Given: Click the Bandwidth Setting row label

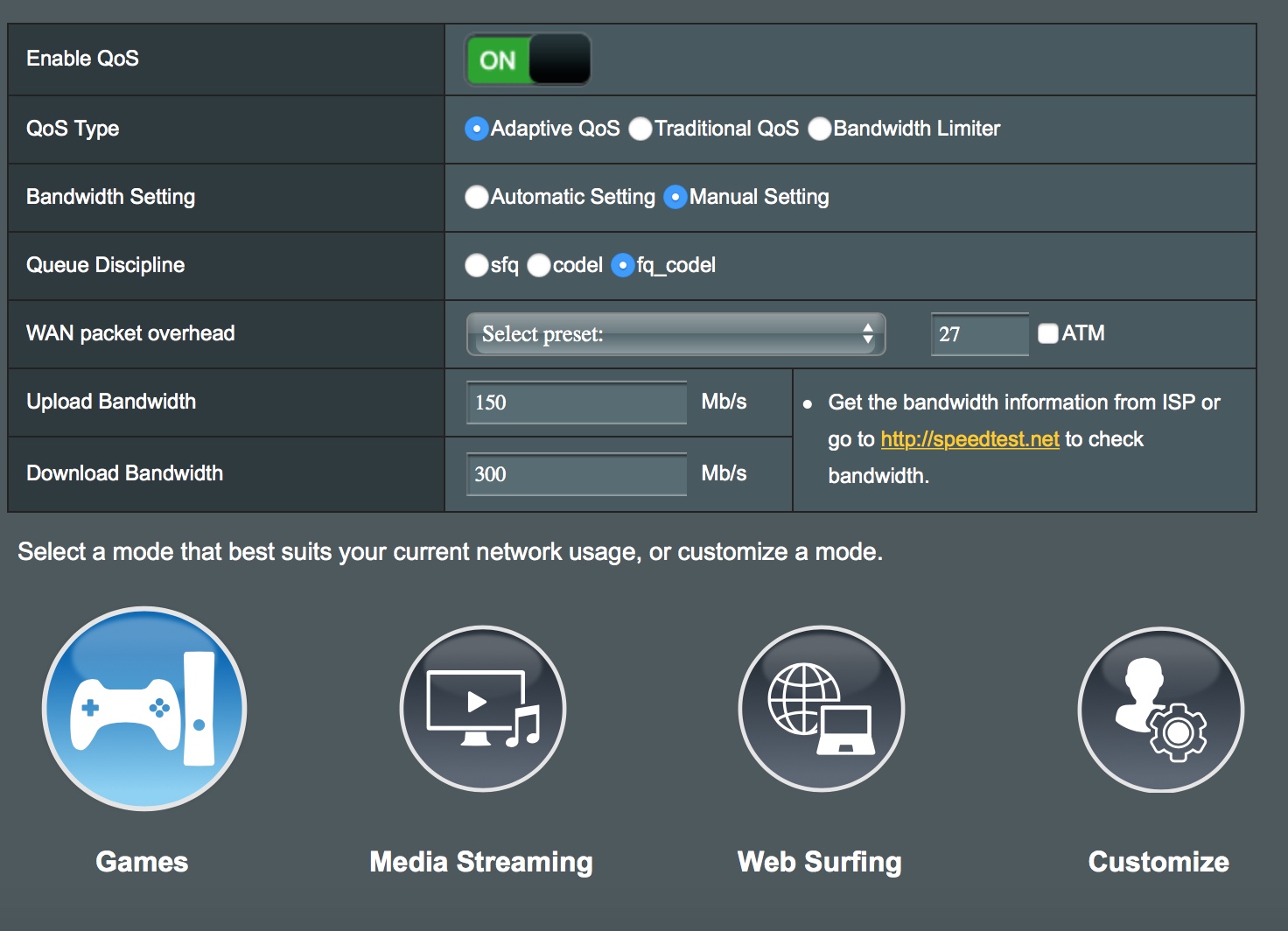Looking at the screenshot, I should [110, 197].
